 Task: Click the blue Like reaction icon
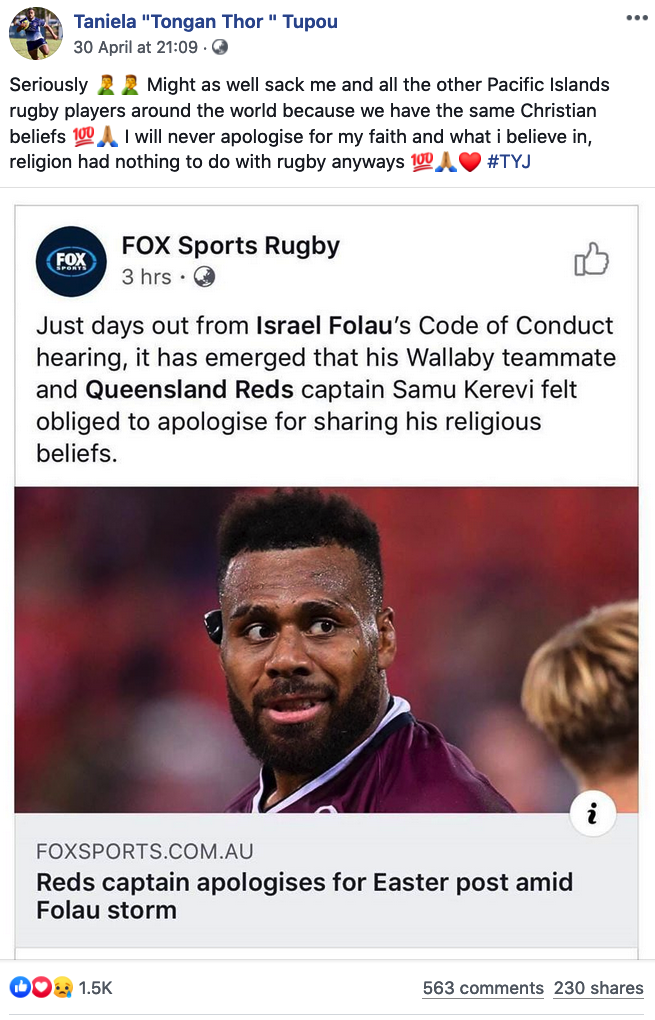pos(20,987)
